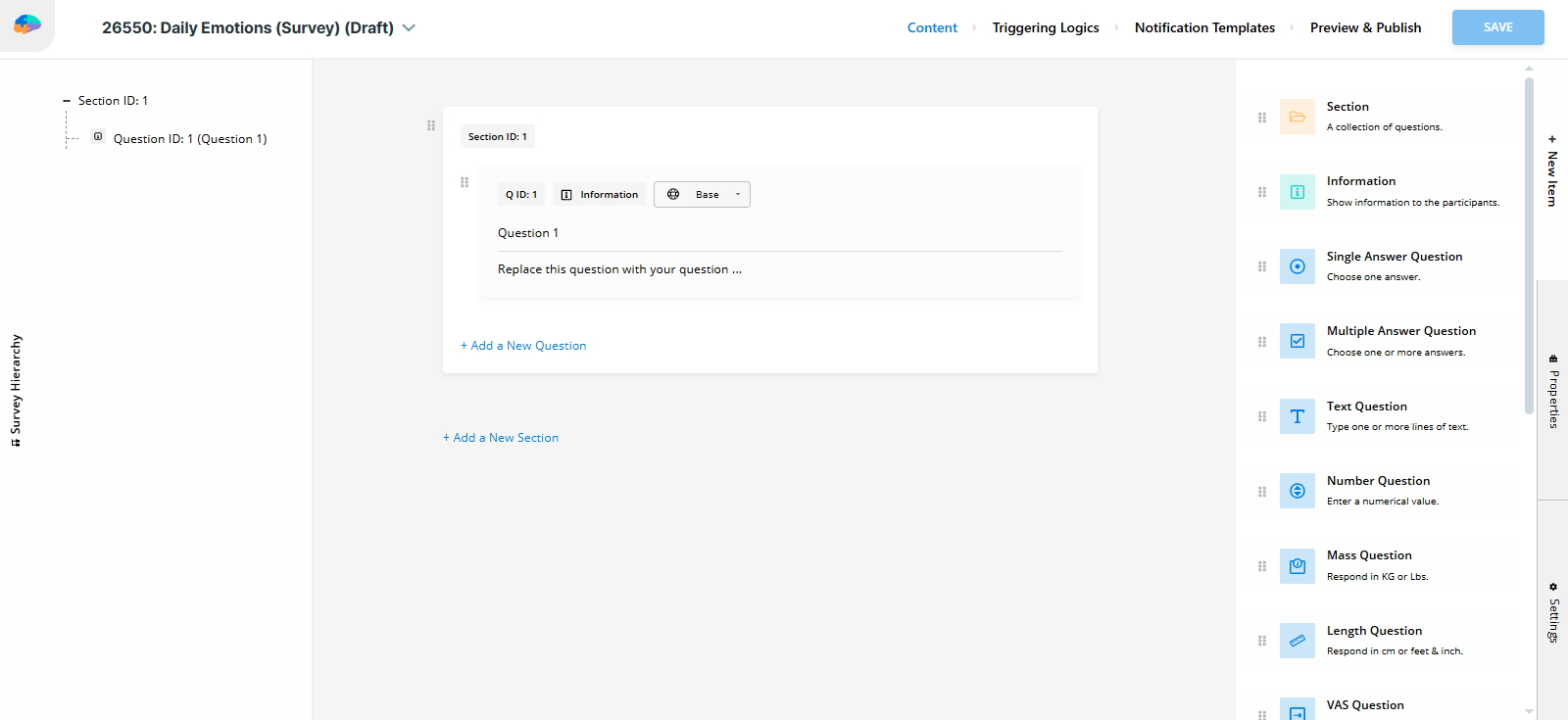Click Add a New Section link
Viewport: 1568px width, 720px height.
[501, 438]
